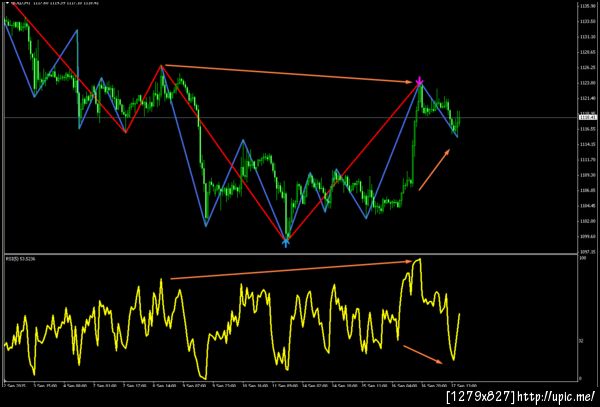Click the RSI scale value 100

583,259
